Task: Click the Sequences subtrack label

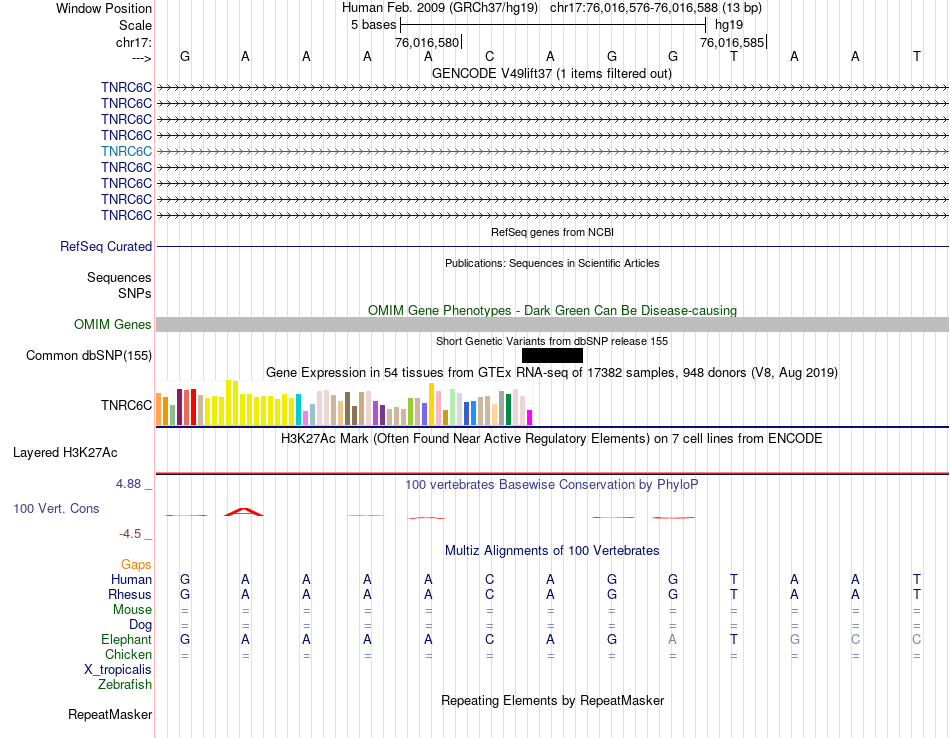Action: tap(119, 278)
